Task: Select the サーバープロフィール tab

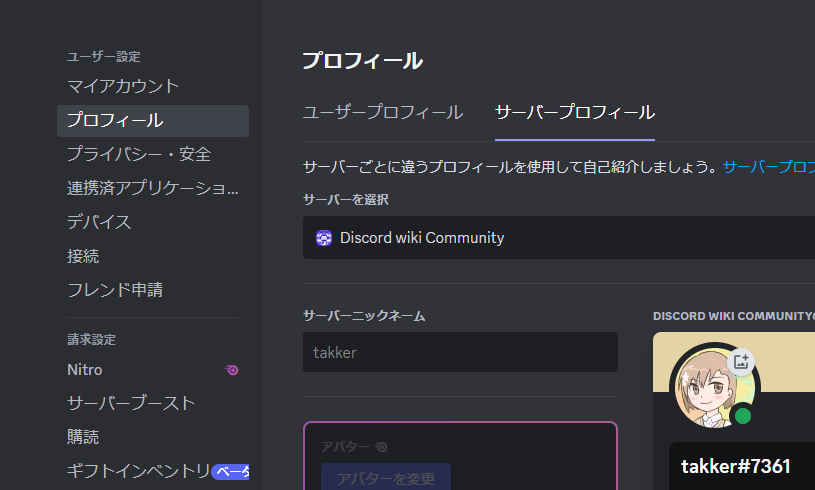Action: tap(575, 112)
